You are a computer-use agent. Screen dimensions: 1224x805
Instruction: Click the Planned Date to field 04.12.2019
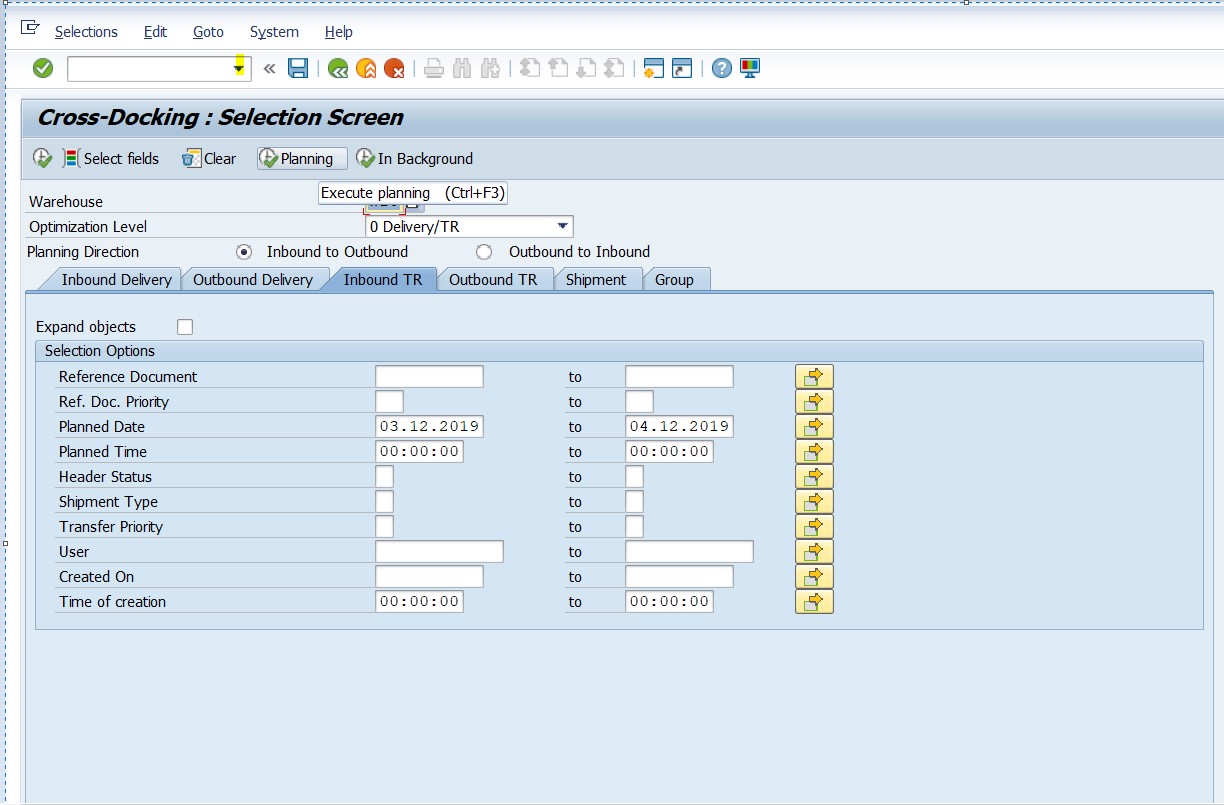pyautogui.click(x=679, y=427)
